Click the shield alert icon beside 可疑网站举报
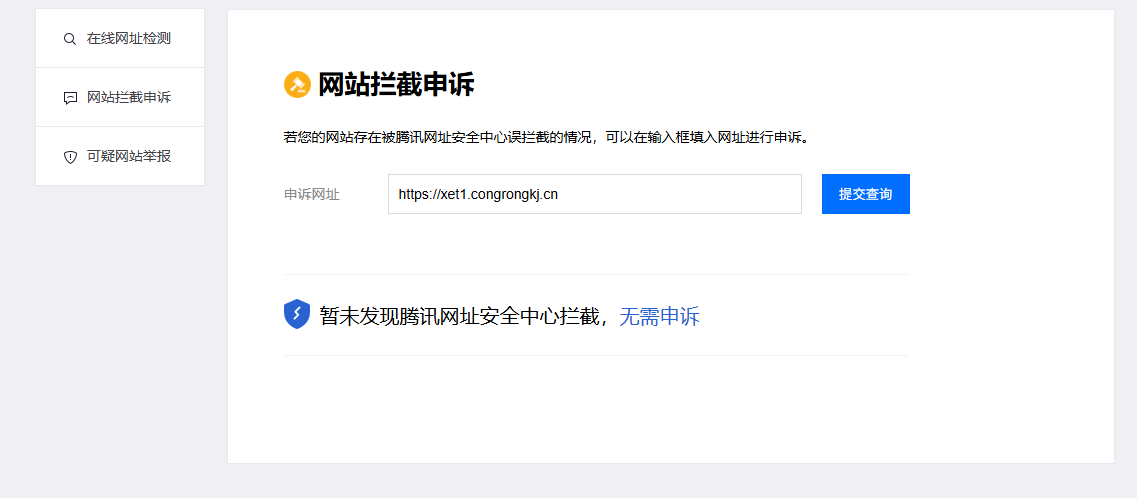Image resolution: width=1137 pixels, height=498 pixels. [70, 157]
